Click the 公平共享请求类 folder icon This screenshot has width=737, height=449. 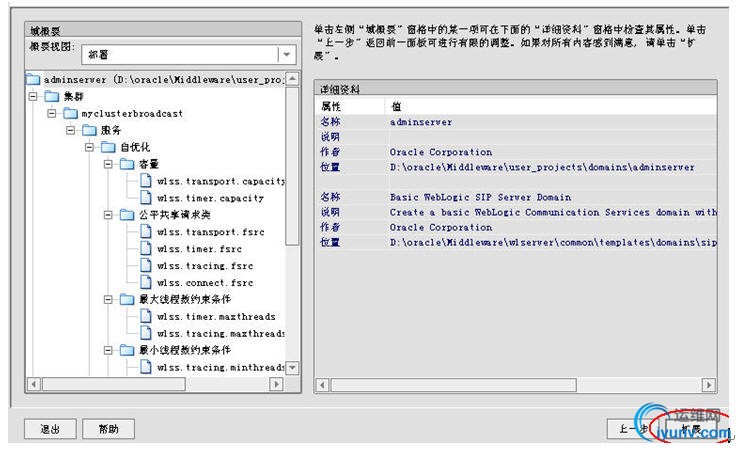[x=127, y=215]
